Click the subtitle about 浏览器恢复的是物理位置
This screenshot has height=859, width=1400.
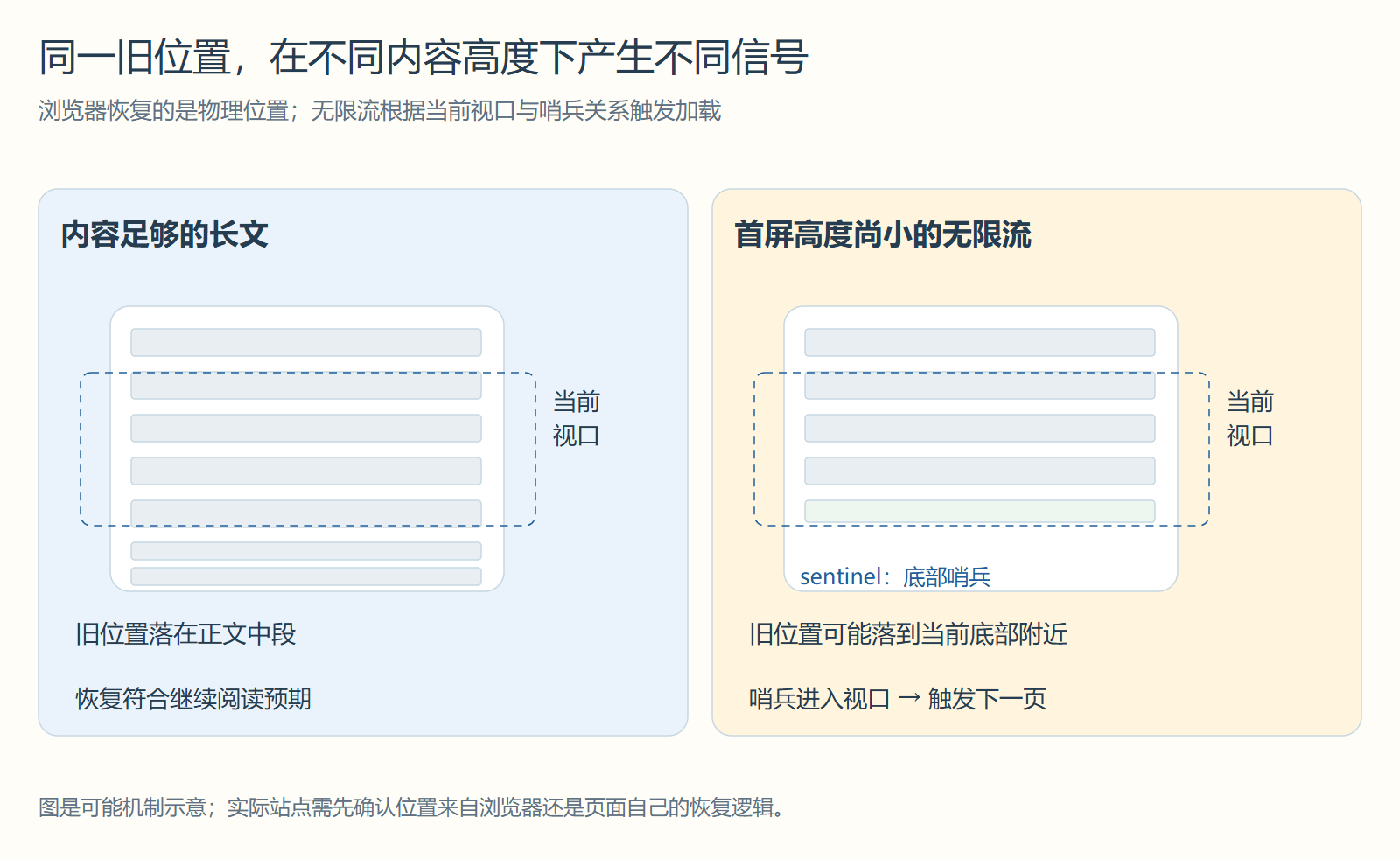[380, 111]
